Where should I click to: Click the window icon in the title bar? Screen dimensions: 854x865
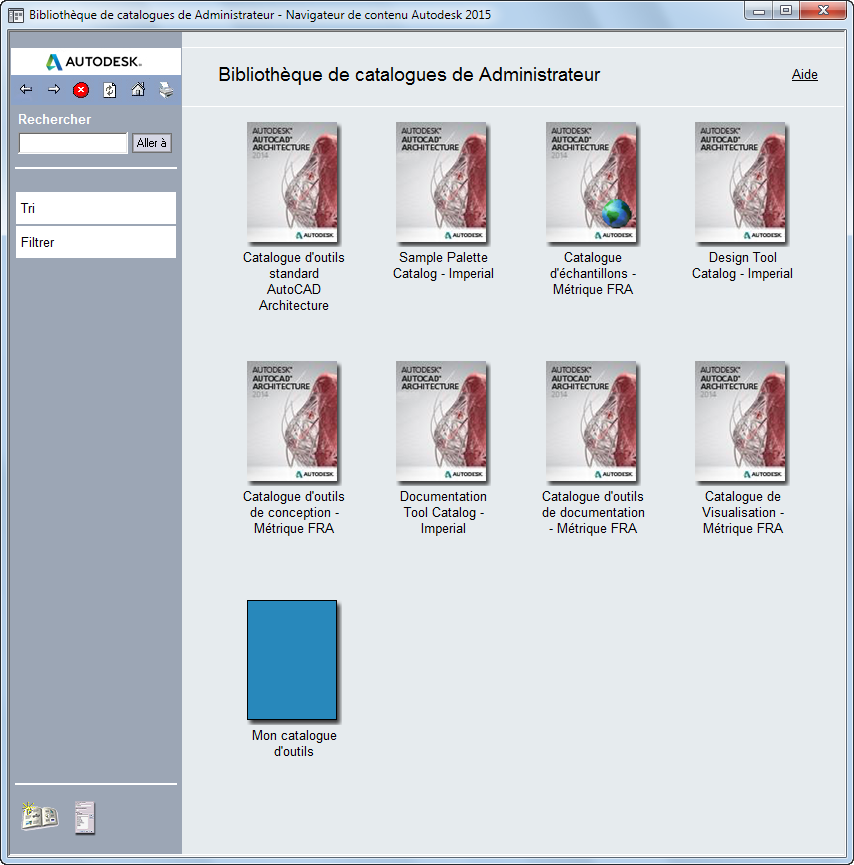(16, 15)
